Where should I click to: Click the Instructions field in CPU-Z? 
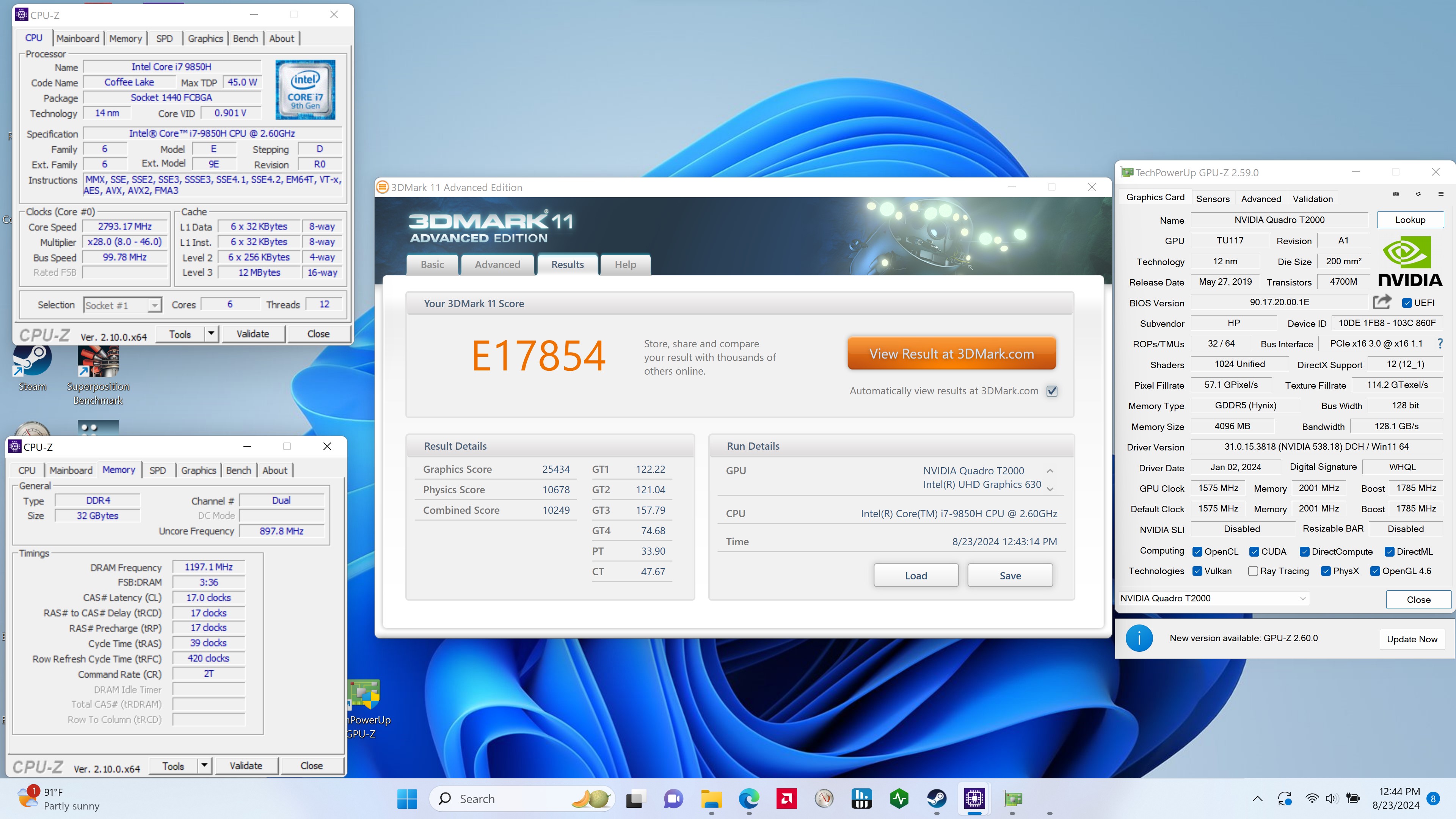[x=212, y=185]
